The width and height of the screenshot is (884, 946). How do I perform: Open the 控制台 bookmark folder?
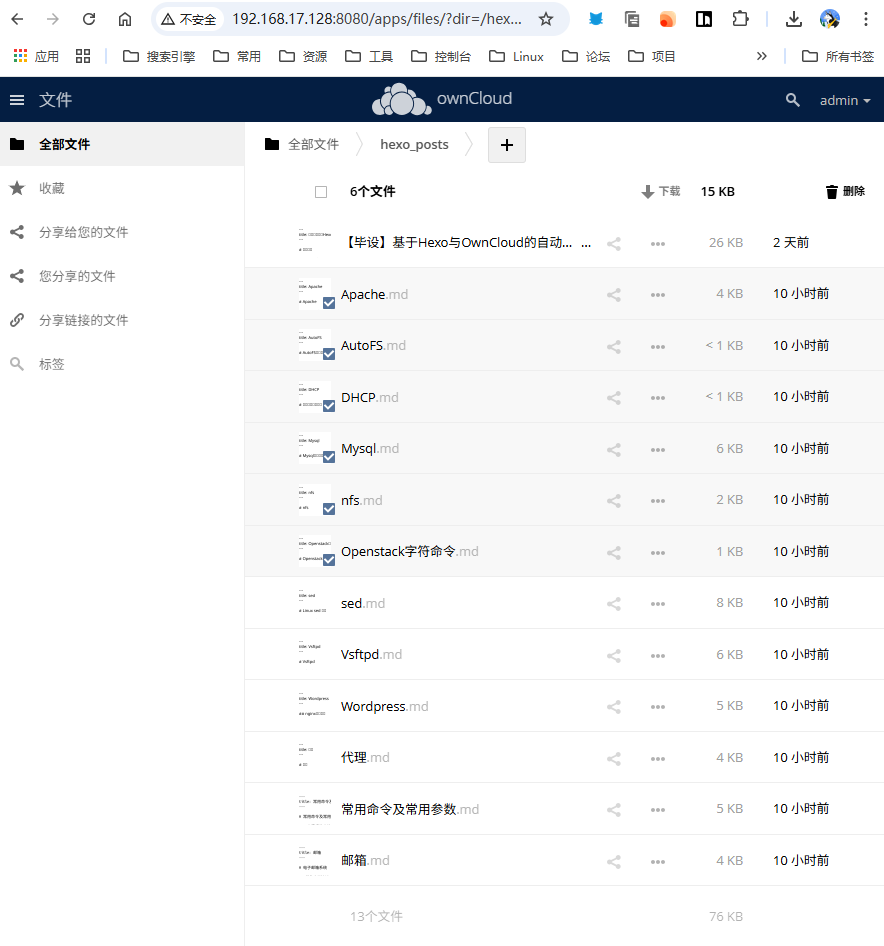[440, 57]
